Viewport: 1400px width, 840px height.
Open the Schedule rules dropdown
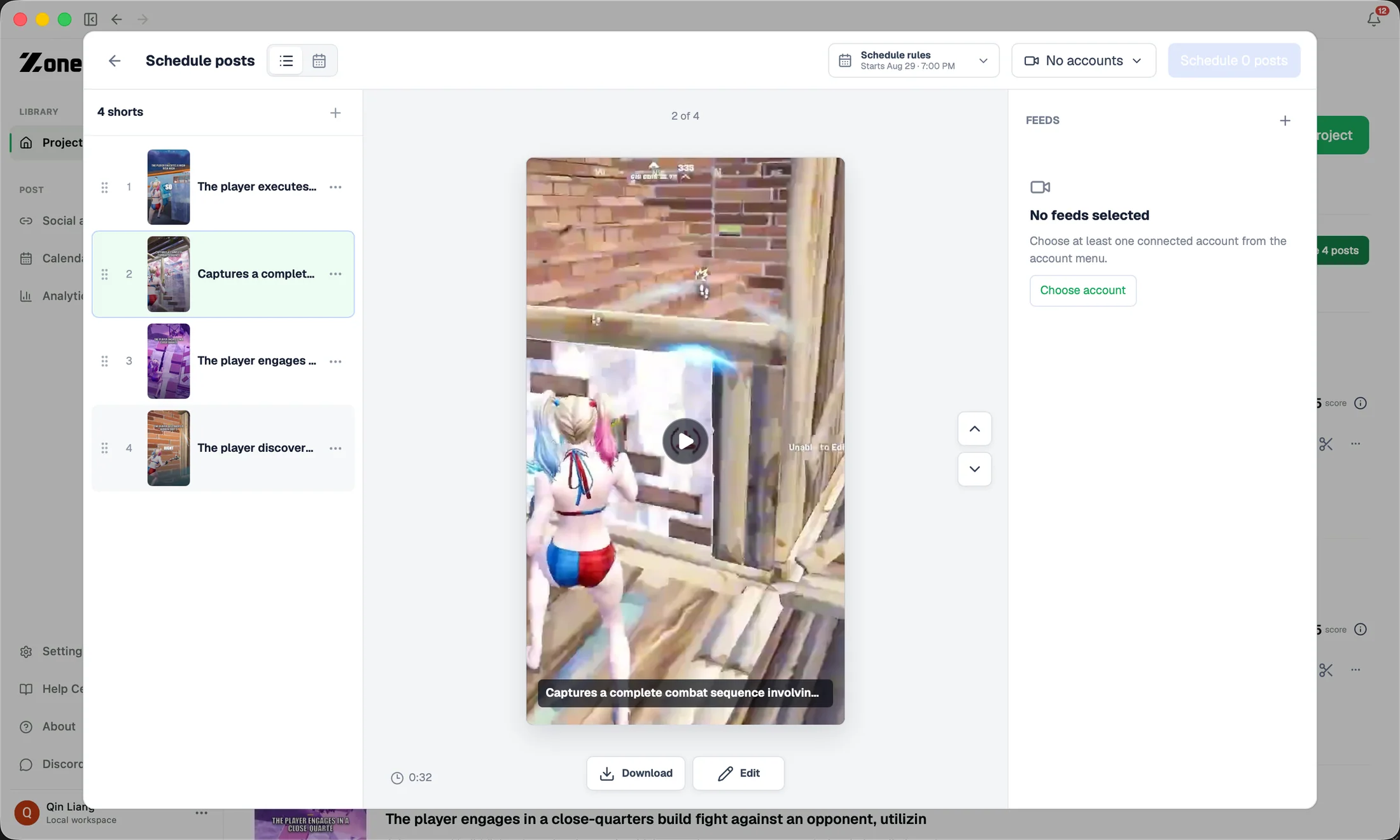point(913,60)
